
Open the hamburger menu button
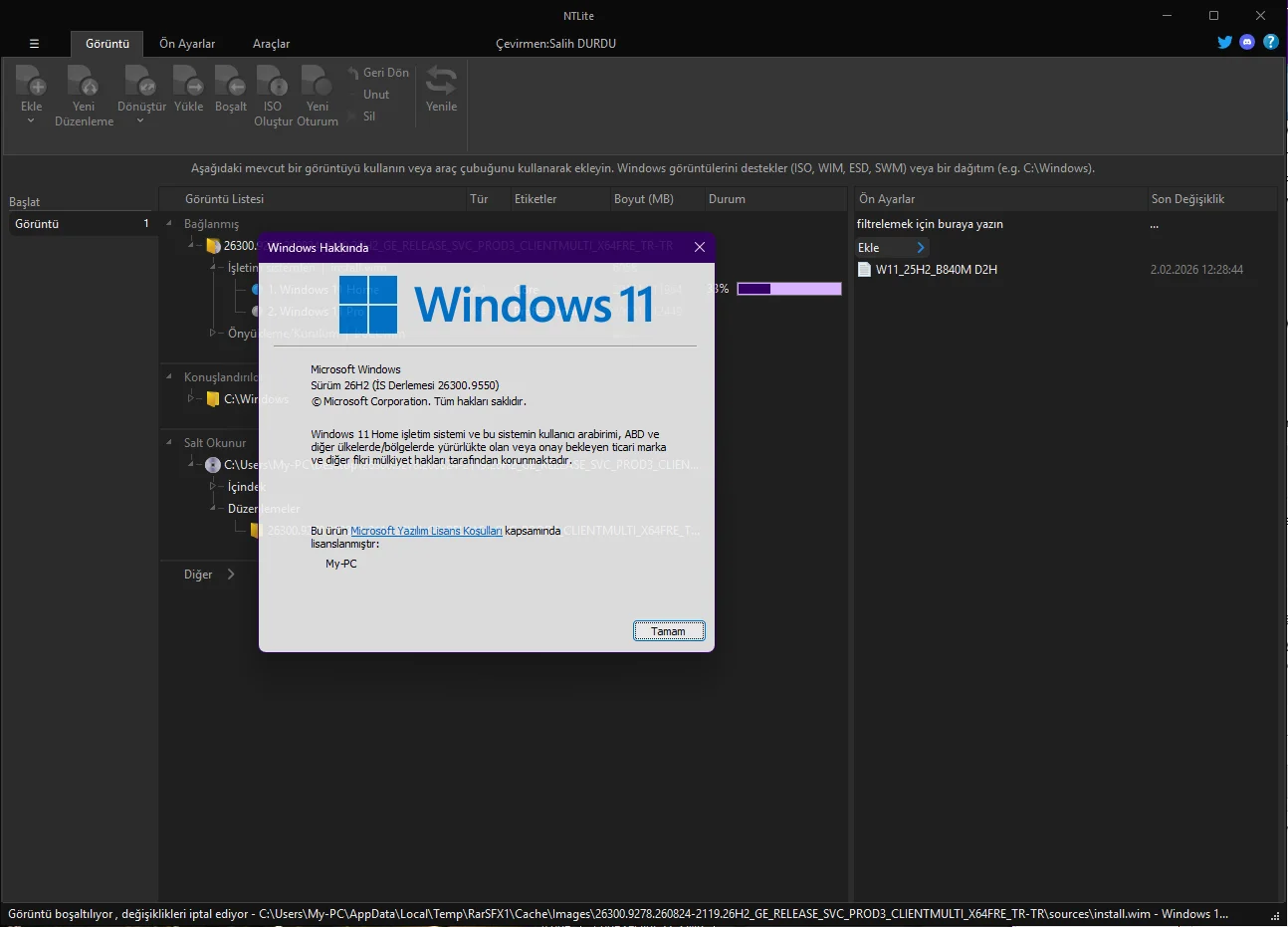tap(34, 44)
